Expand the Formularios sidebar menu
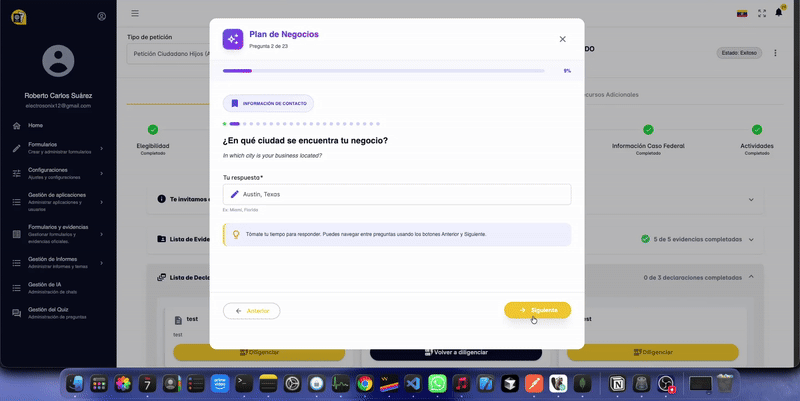 point(58,149)
